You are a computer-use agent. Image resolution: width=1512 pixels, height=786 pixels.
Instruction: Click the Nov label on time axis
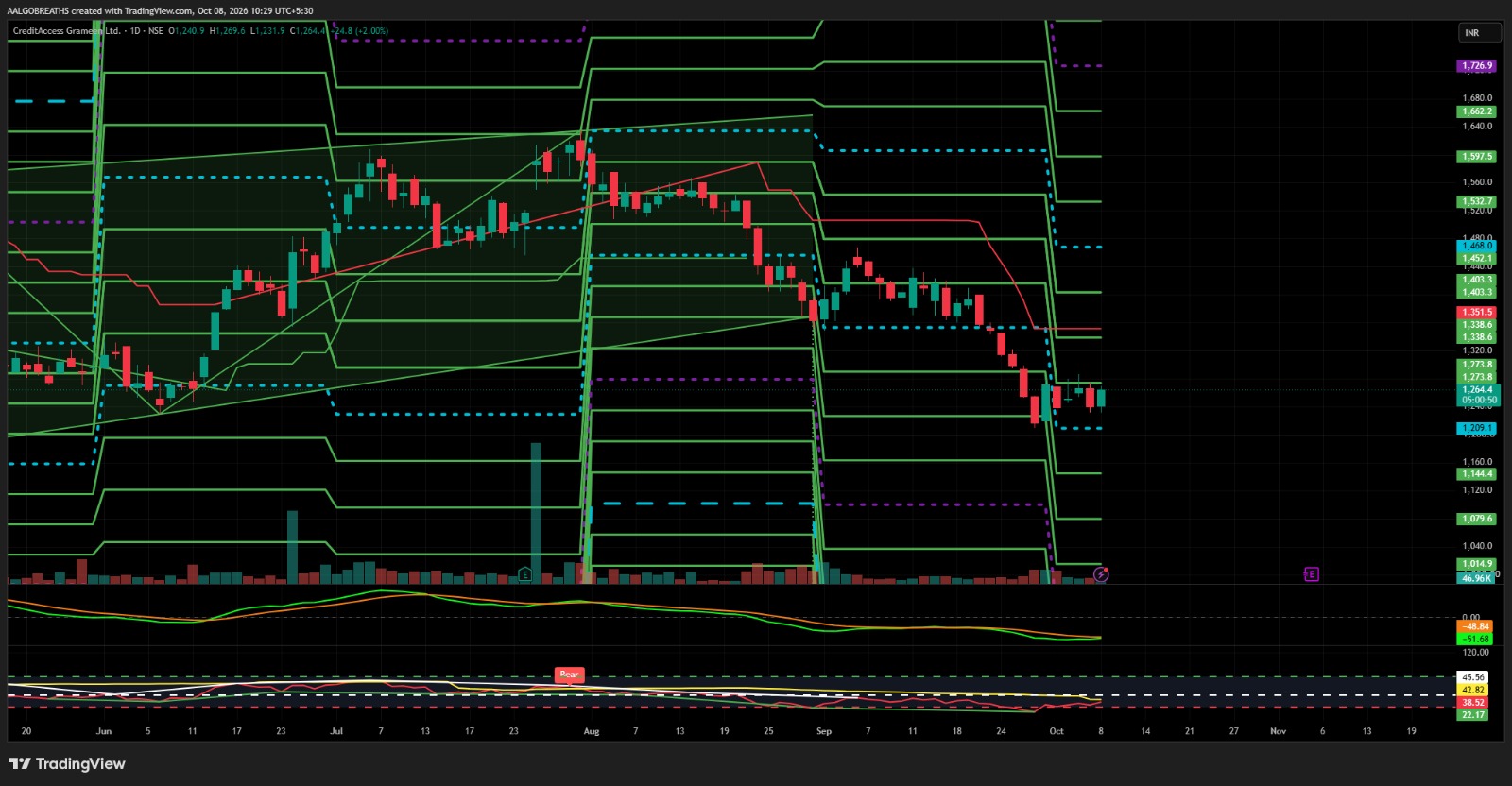[x=1278, y=731]
